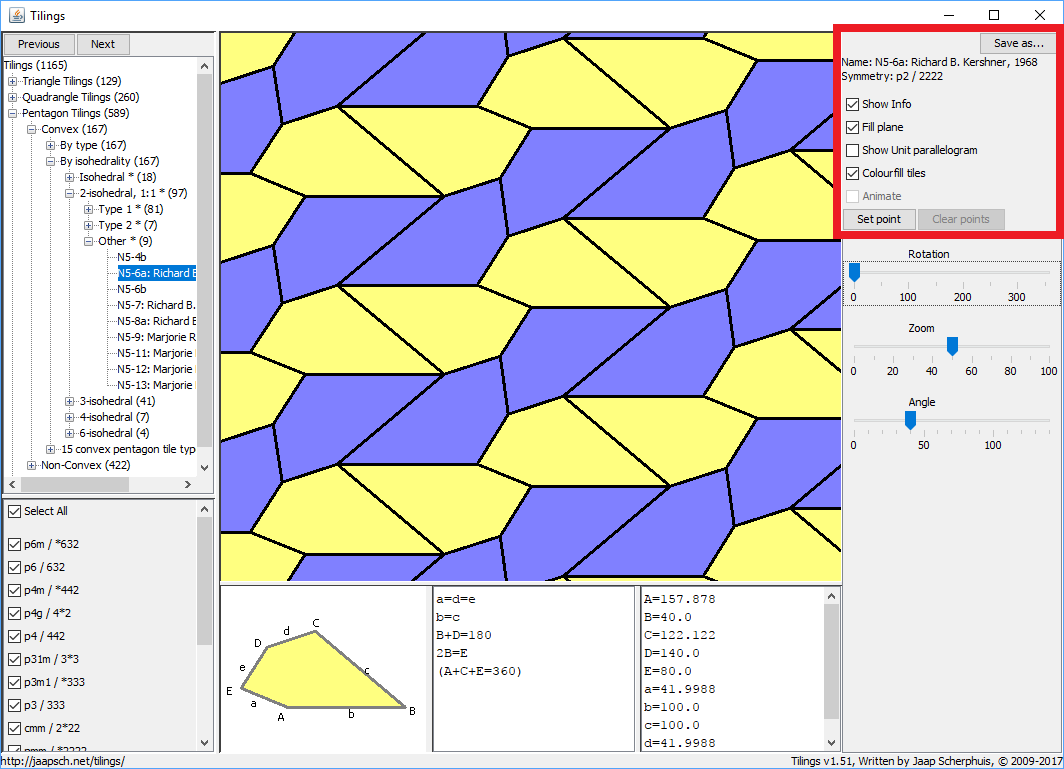Expand the 4-isohedral (7) node
This screenshot has height=769, width=1064.
click(69, 417)
